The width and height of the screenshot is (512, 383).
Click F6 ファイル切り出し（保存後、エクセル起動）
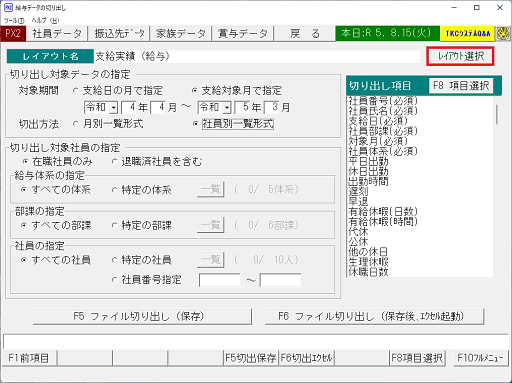click(374, 316)
